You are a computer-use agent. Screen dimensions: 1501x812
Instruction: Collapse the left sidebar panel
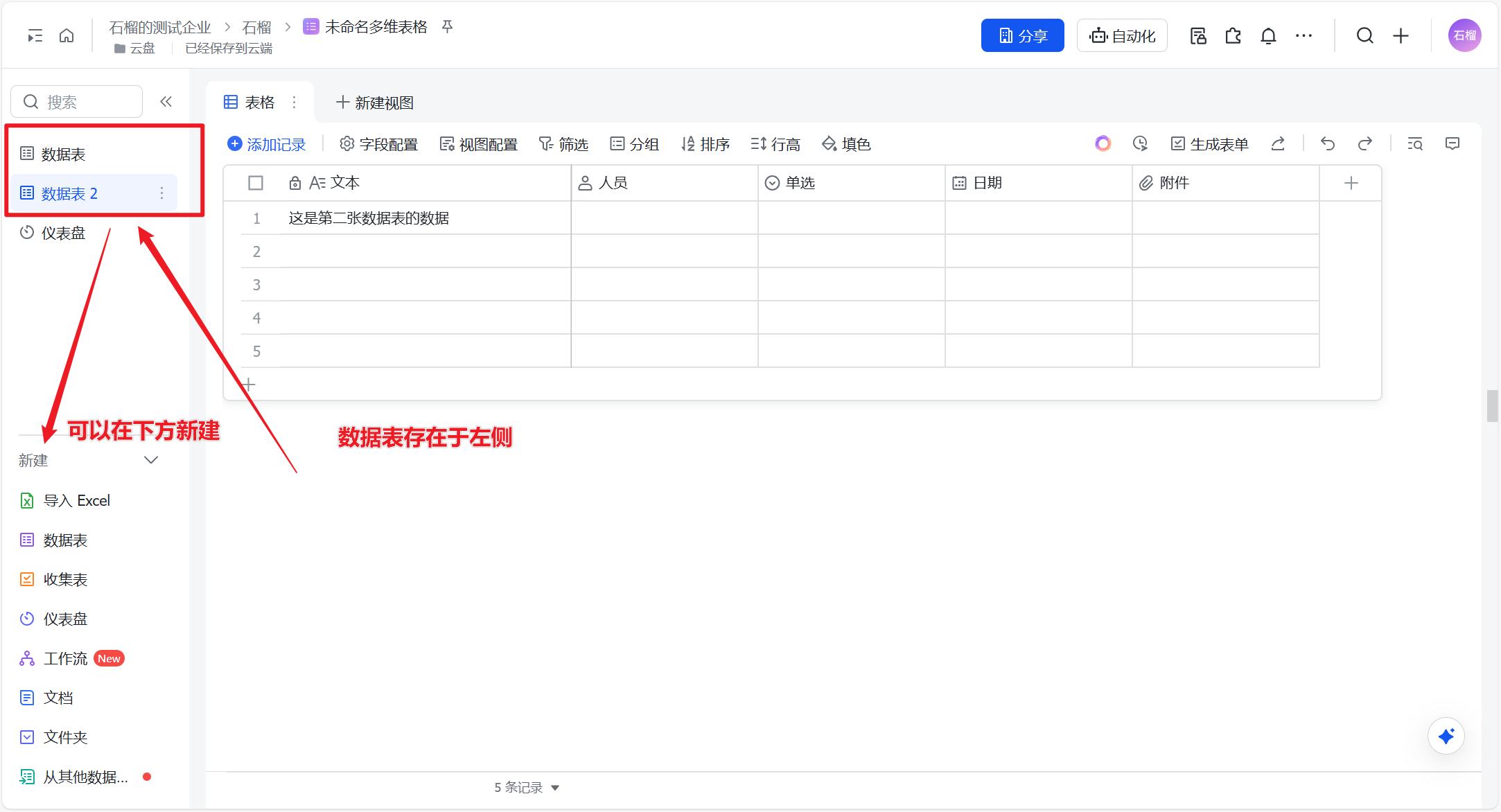166,102
